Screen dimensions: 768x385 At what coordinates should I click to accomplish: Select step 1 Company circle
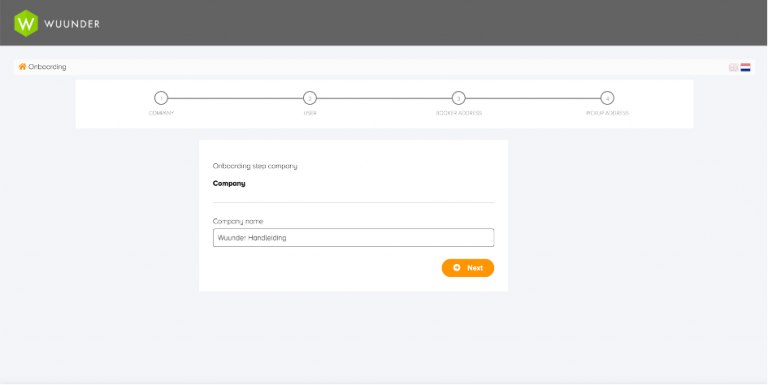[x=161, y=98]
